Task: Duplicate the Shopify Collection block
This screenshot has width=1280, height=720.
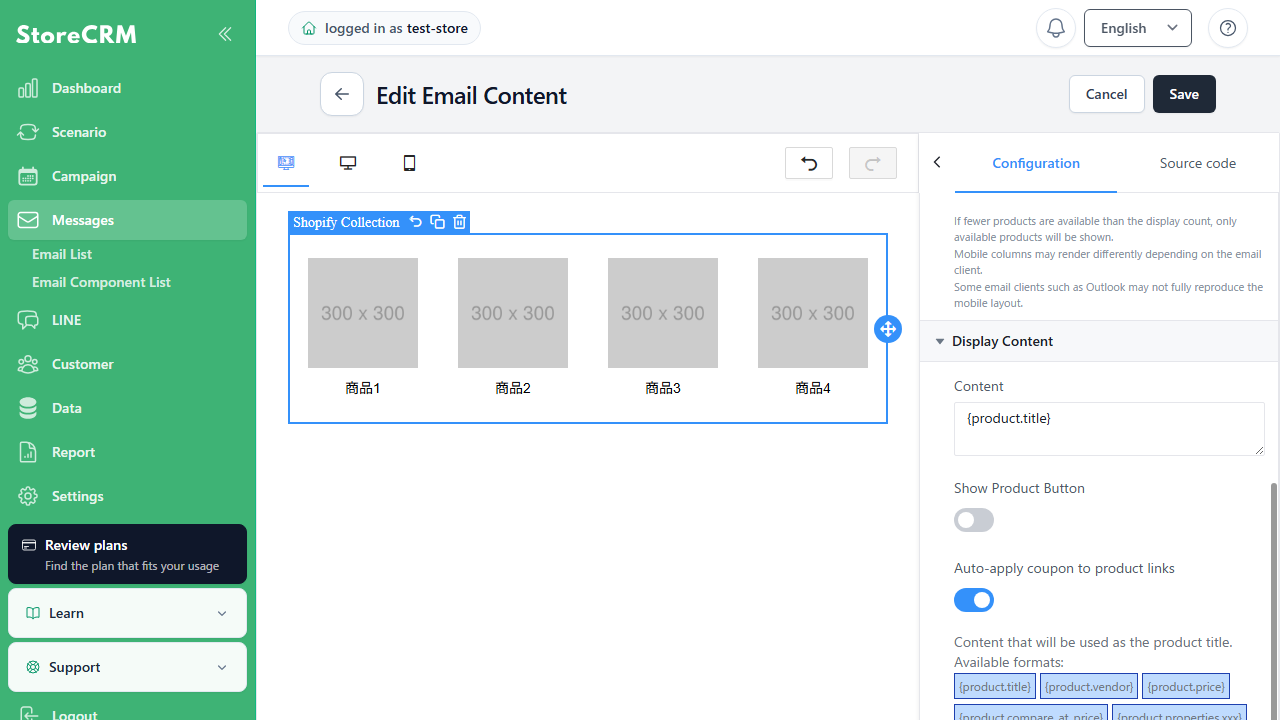Action: point(437,222)
